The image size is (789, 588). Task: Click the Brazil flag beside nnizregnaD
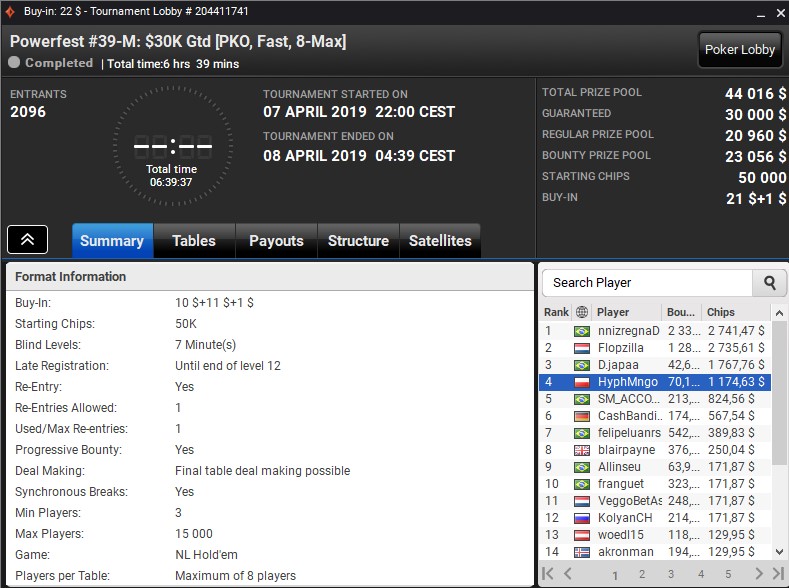pyautogui.click(x=581, y=331)
